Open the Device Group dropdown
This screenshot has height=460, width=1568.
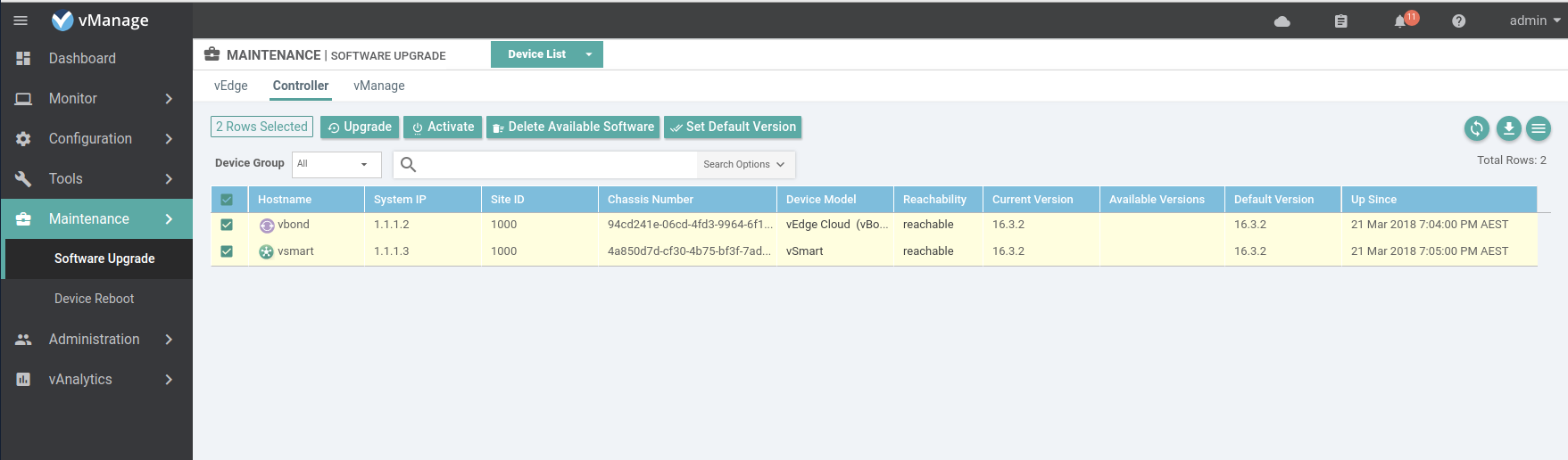click(336, 164)
